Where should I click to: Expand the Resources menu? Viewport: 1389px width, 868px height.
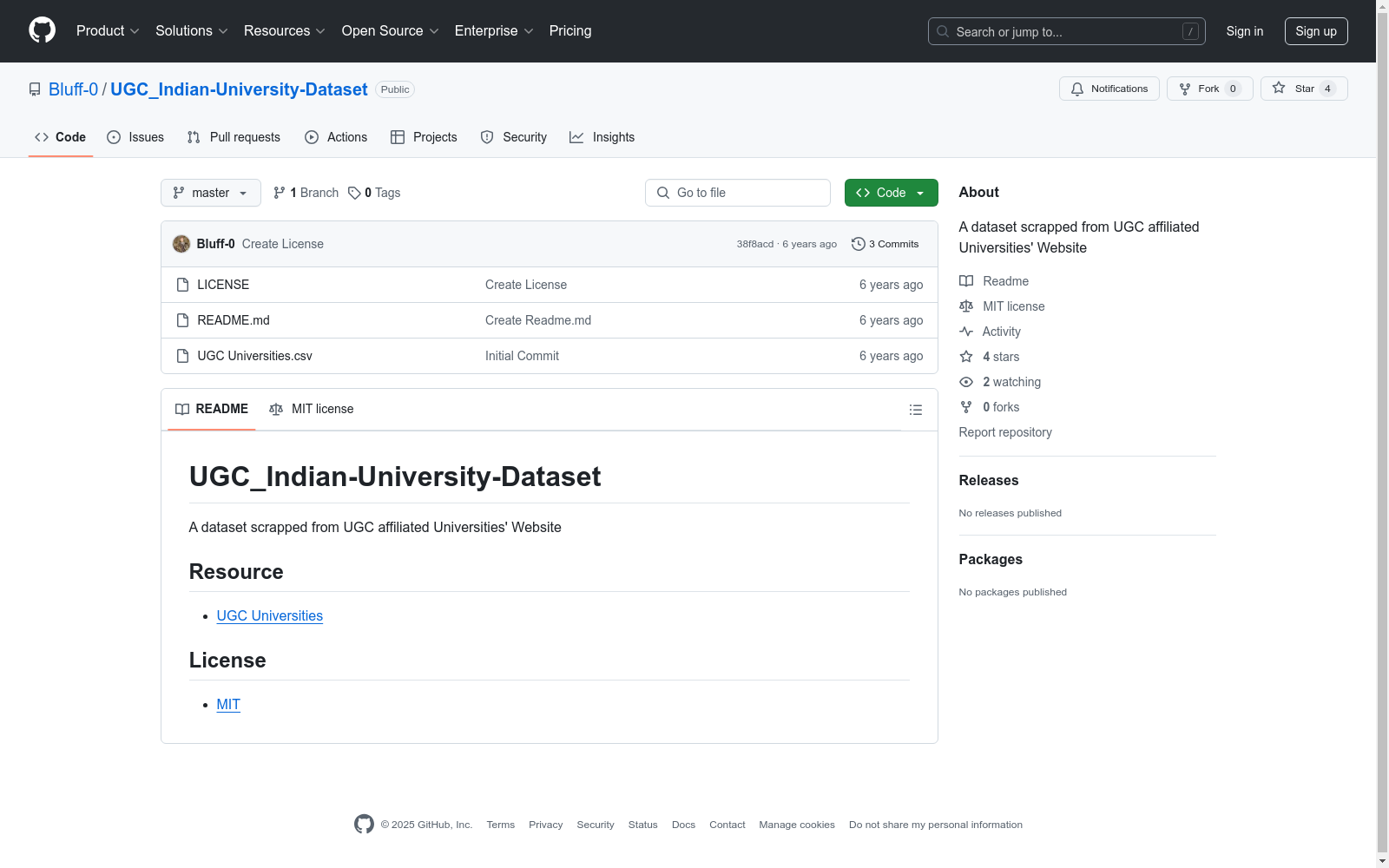pos(285,31)
